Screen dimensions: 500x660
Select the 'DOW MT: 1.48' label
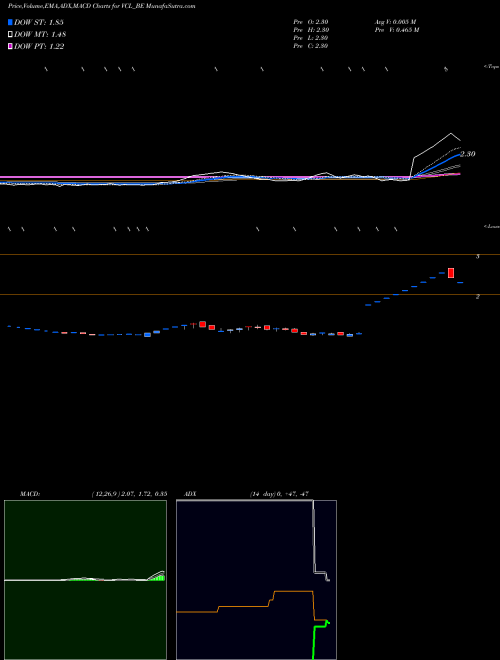point(40,35)
